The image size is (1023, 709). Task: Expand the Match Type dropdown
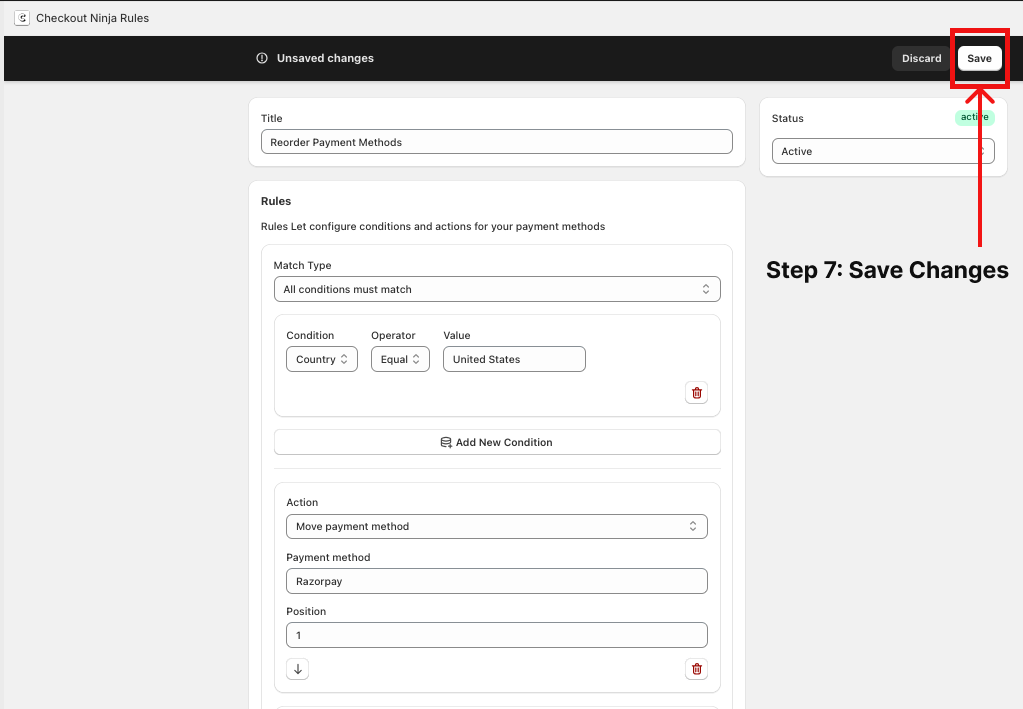point(497,289)
